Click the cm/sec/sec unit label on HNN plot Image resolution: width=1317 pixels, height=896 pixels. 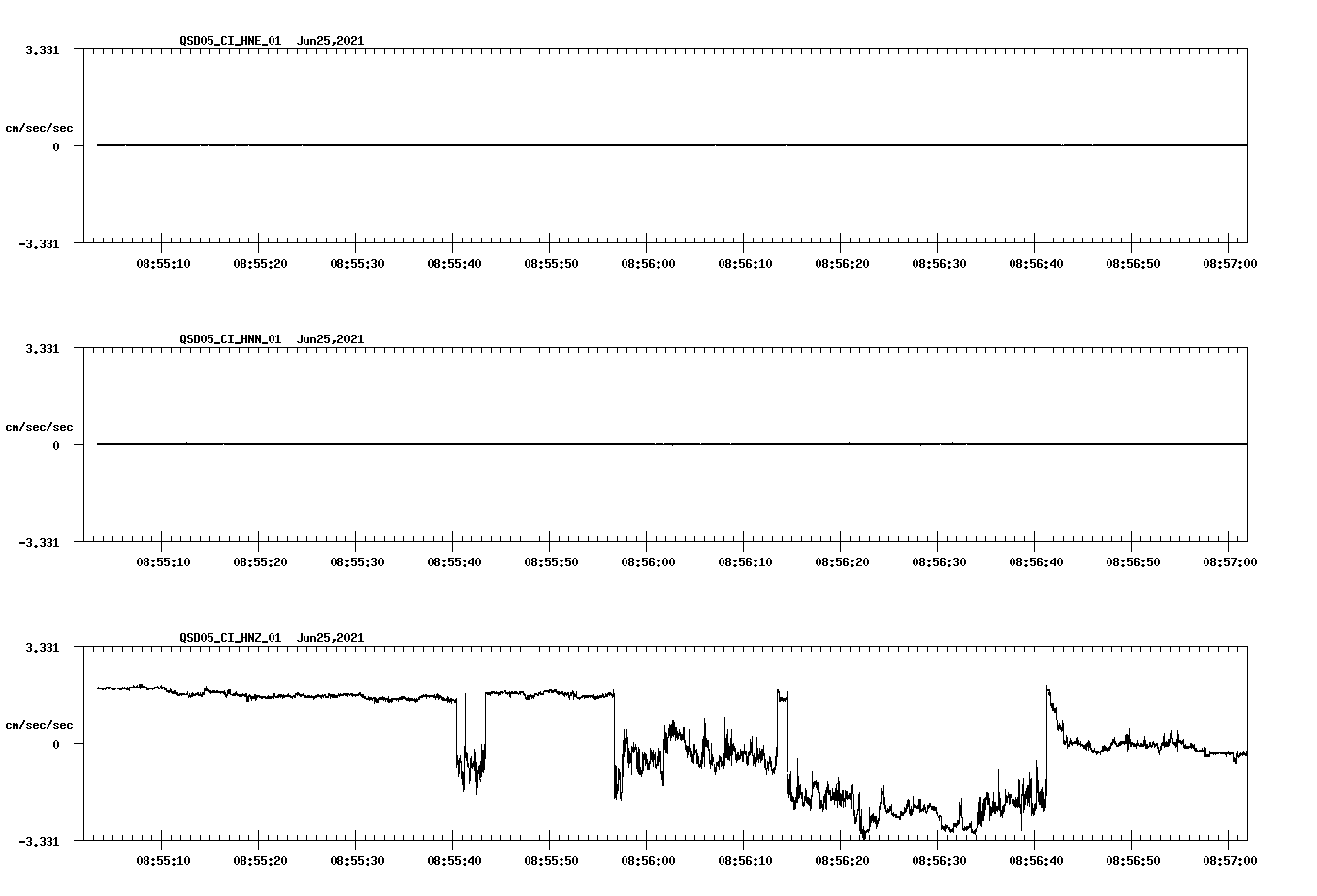click(39, 427)
